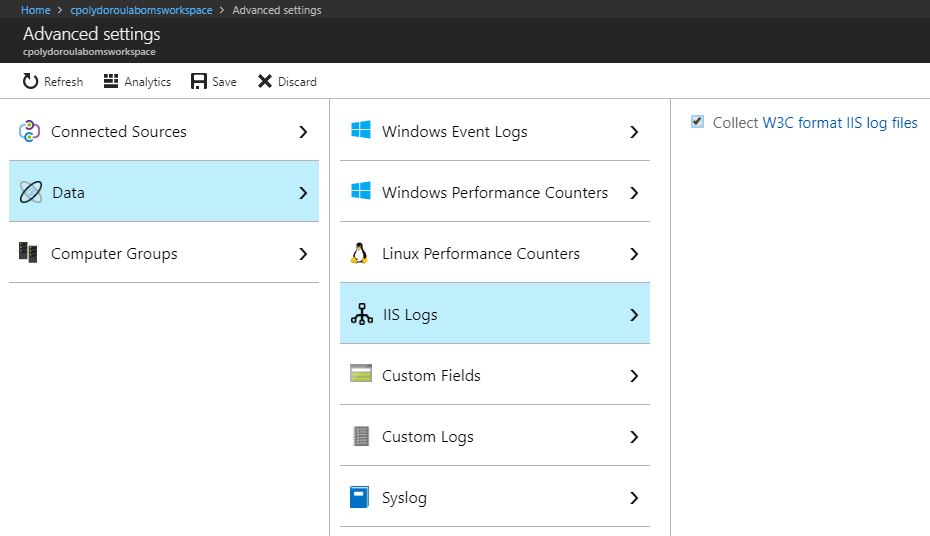Uncheck Collect W3C format IIS log files
Image resolution: width=930 pixels, height=536 pixels.
coord(698,122)
